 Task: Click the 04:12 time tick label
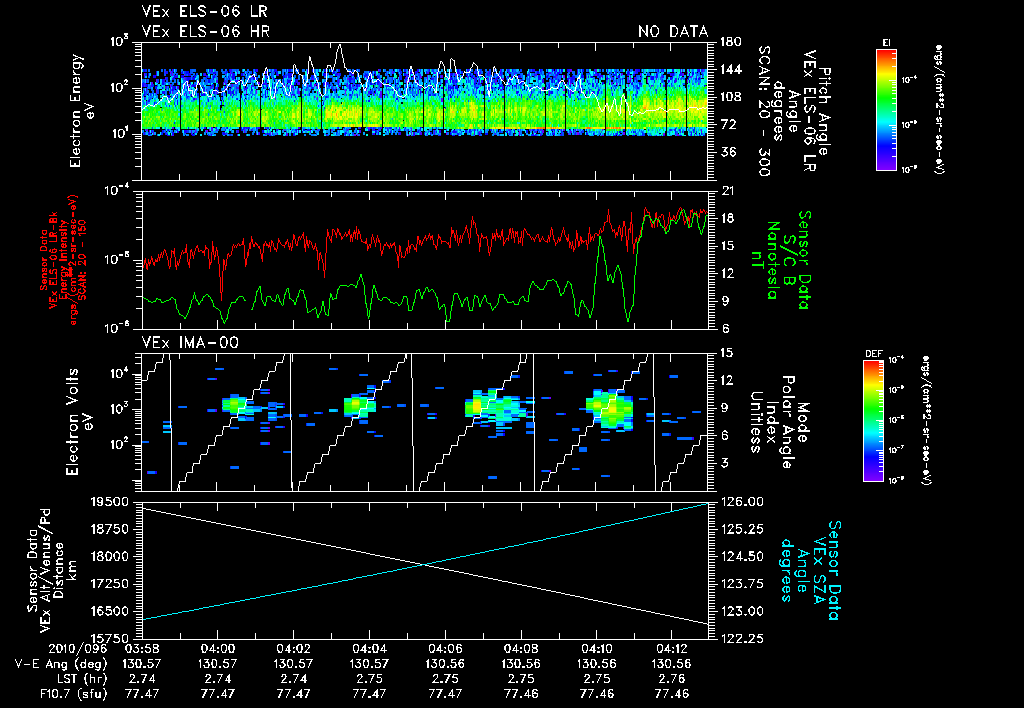(673, 649)
